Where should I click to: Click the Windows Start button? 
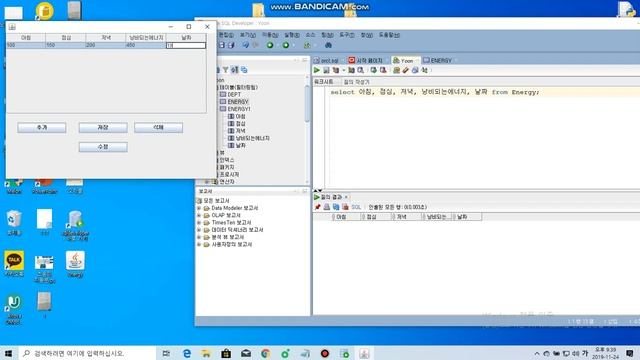click(8, 353)
